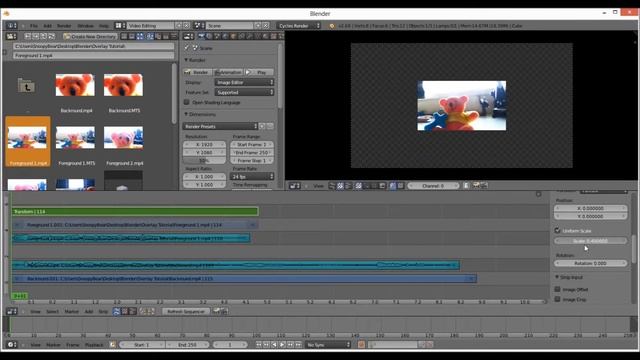Click the Blender icon in title bar
The image size is (640, 360).
(6, 13)
